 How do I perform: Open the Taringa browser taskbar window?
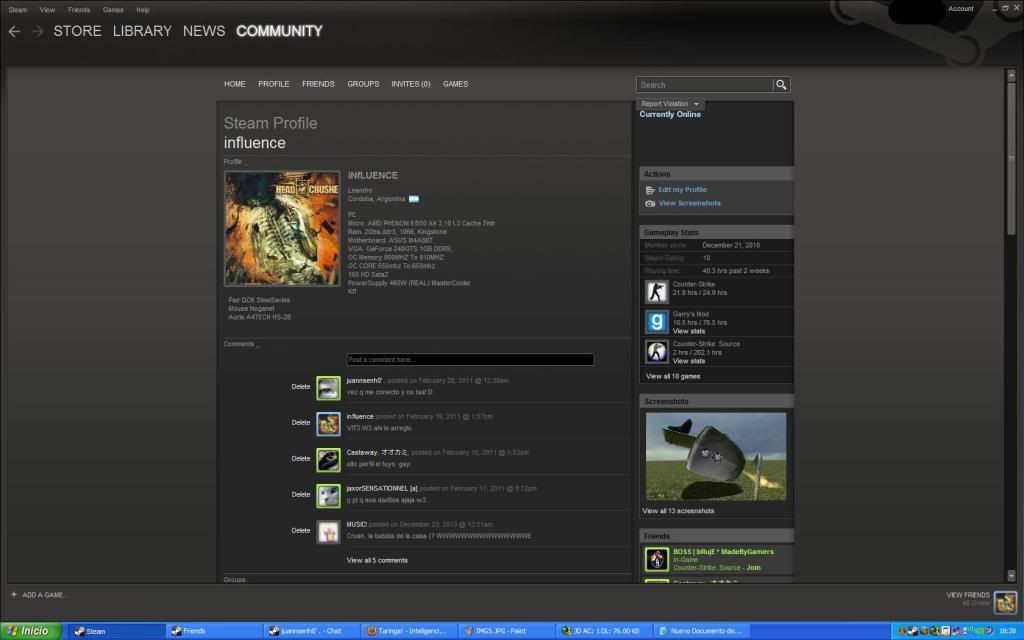(x=409, y=631)
